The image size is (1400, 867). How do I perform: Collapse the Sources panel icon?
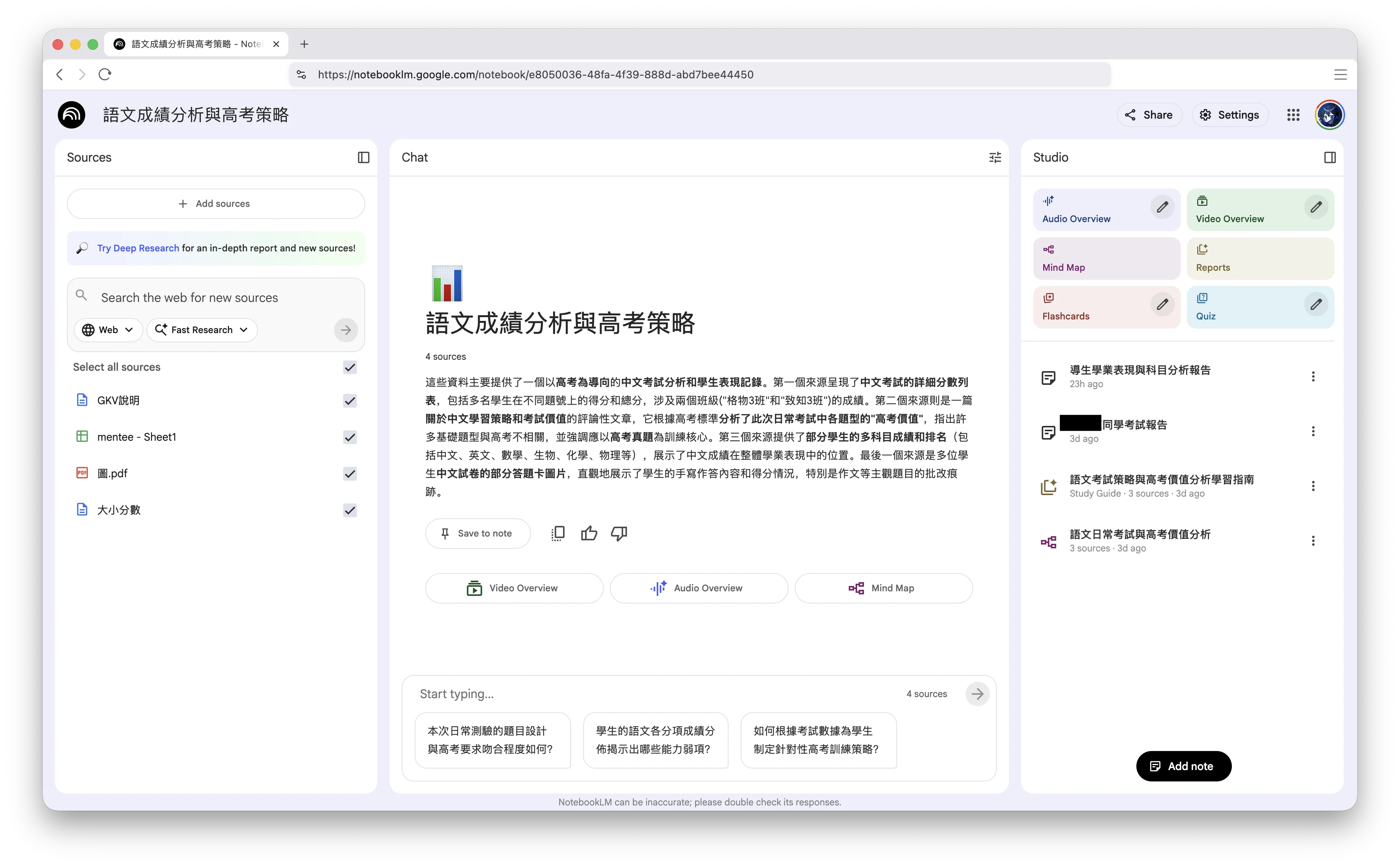[363, 157]
